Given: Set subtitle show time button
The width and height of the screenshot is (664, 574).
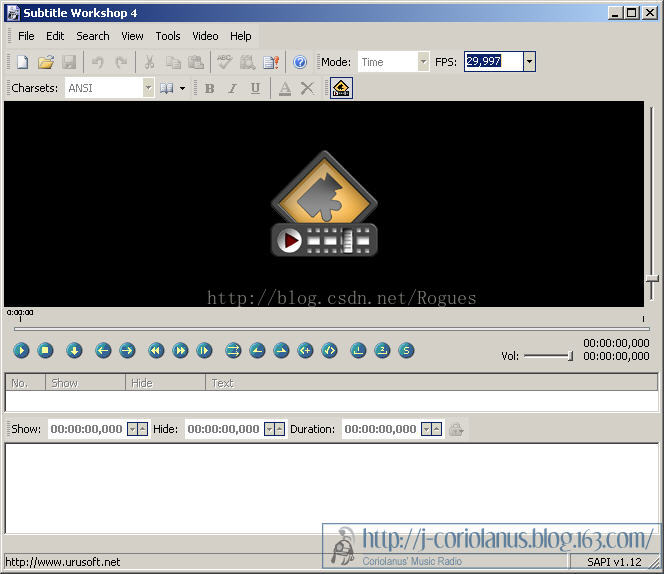Looking at the screenshot, I should 257,350.
